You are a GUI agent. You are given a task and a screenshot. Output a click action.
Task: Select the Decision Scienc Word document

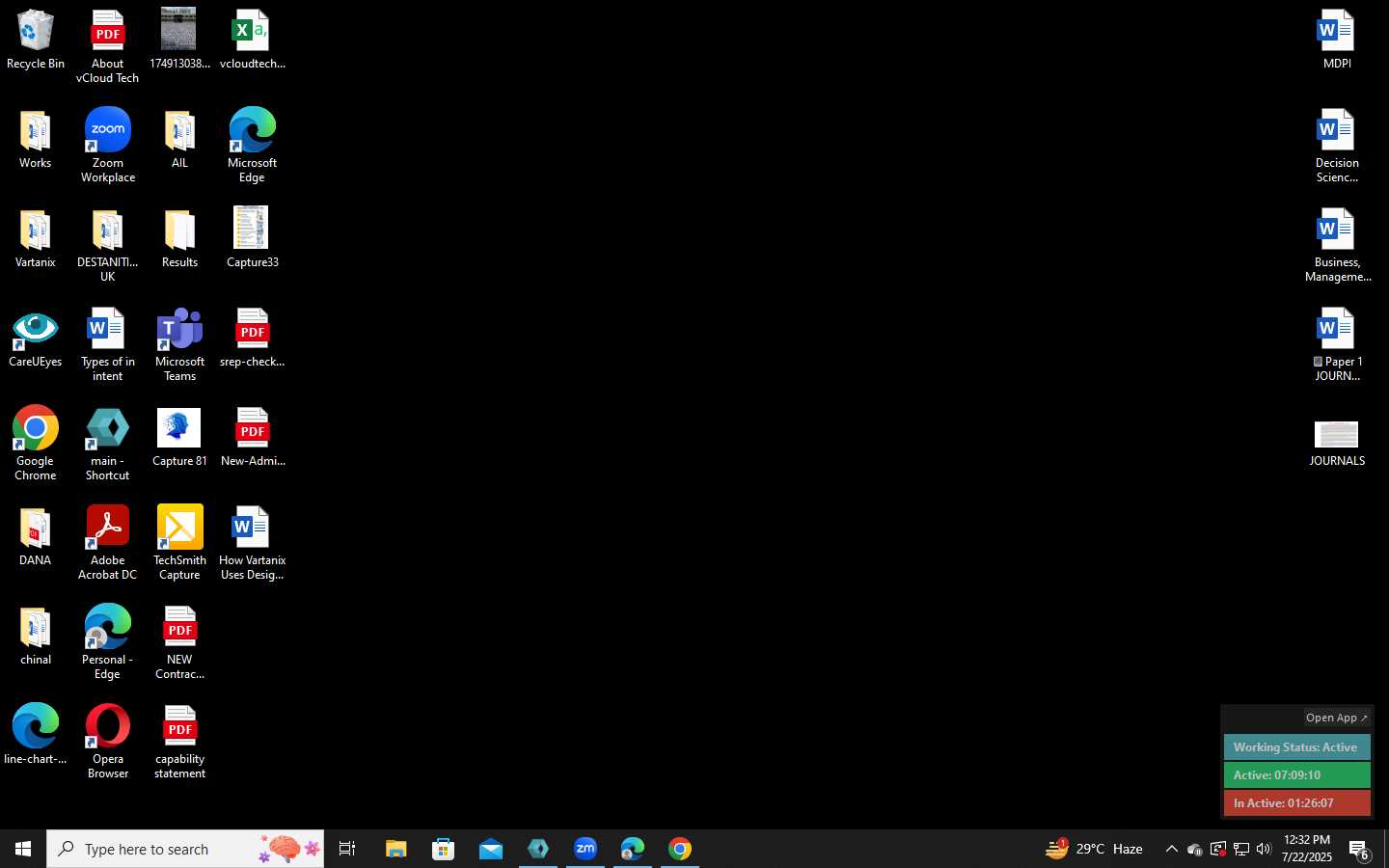(1337, 146)
